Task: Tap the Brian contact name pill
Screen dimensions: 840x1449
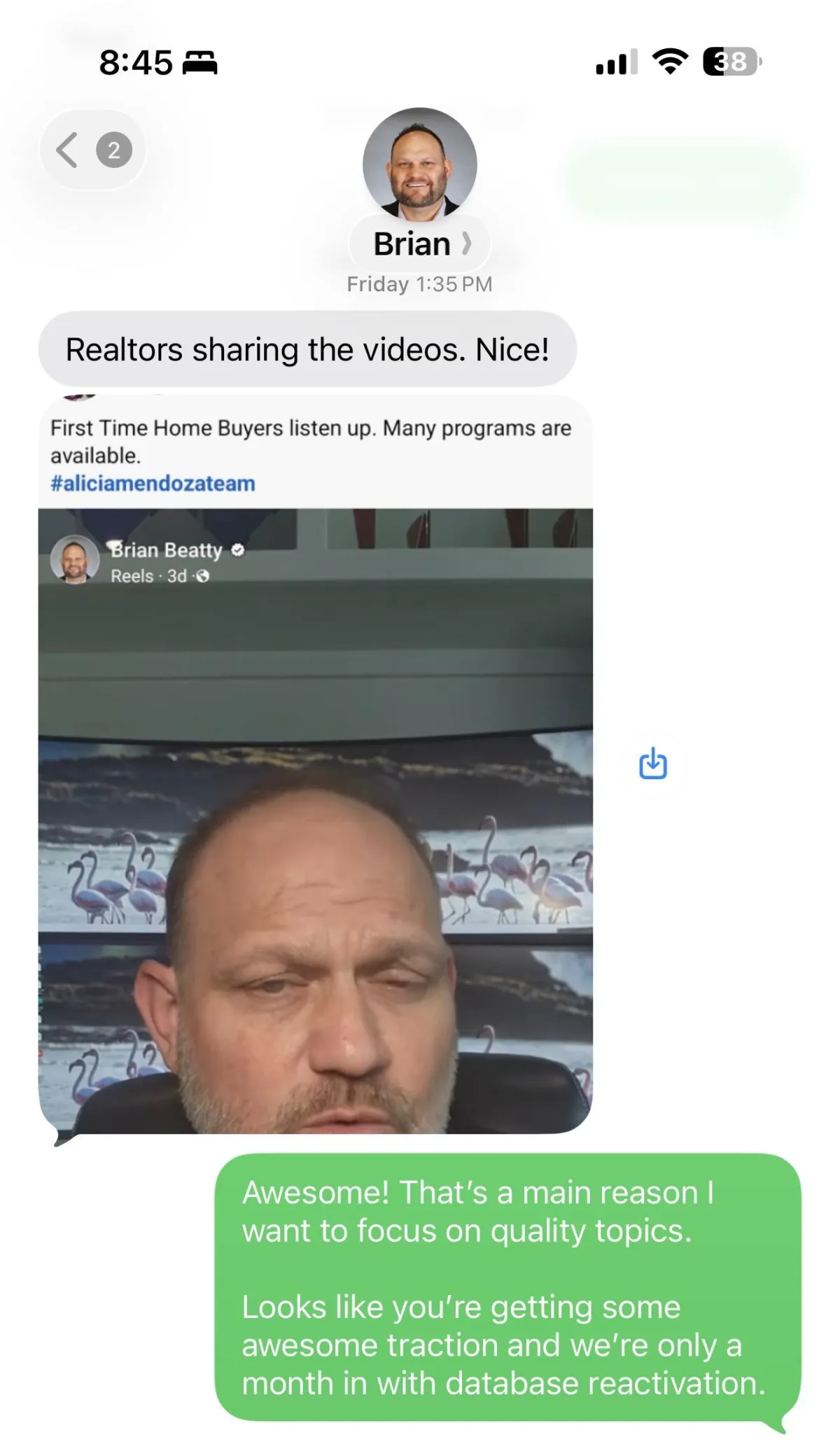Action: (x=419, y=244)
